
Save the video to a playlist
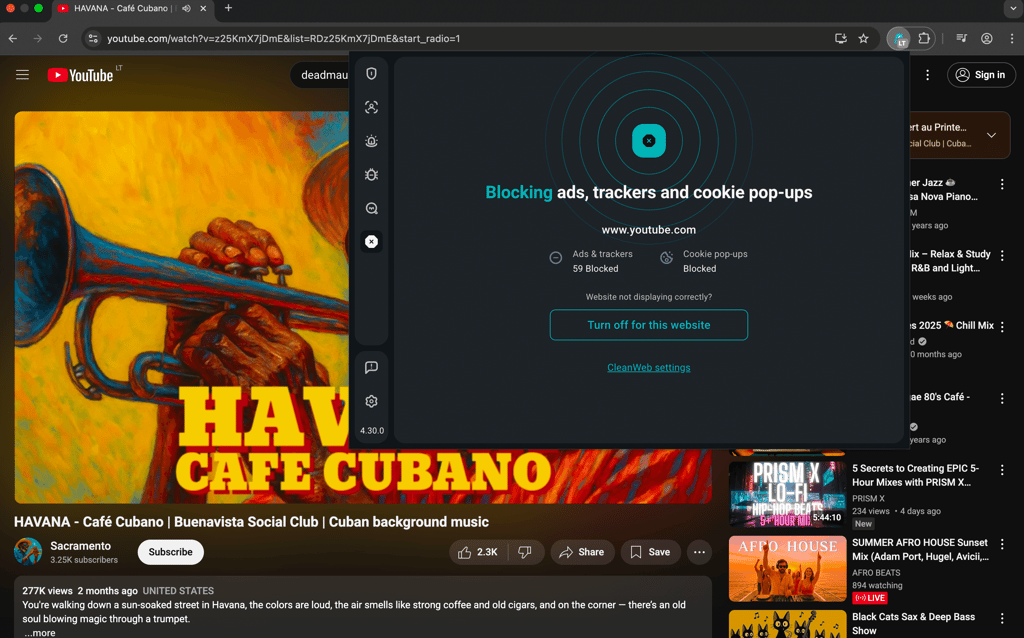(x=650, y=552)
